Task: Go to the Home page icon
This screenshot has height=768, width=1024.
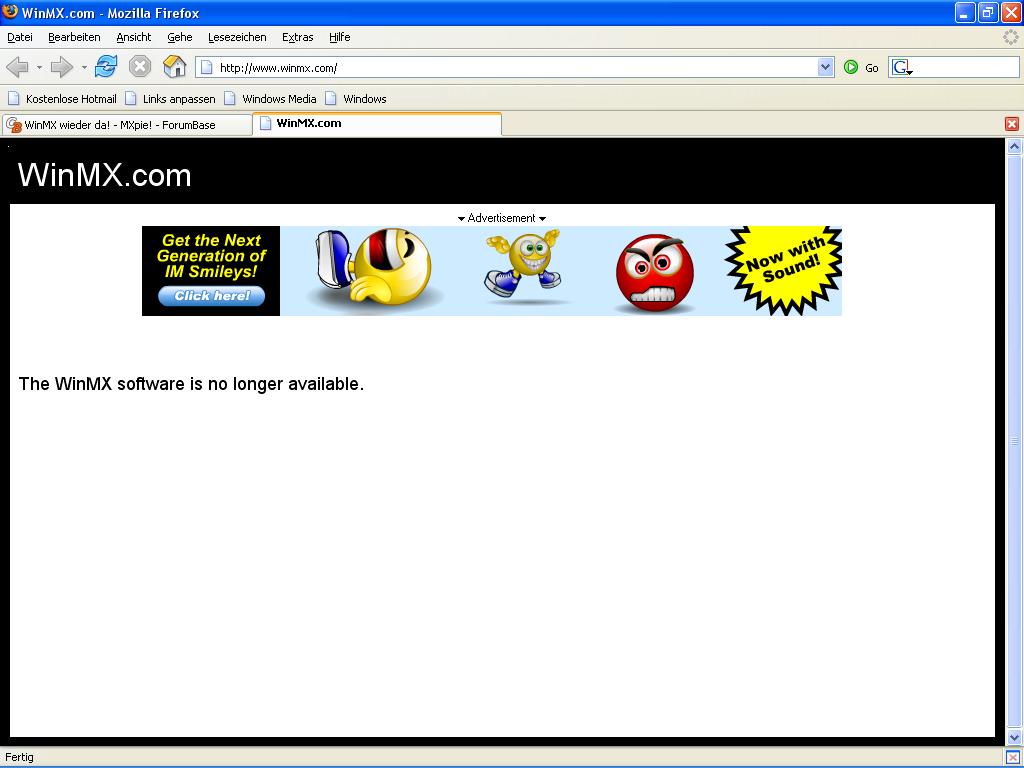Action: 174,67
